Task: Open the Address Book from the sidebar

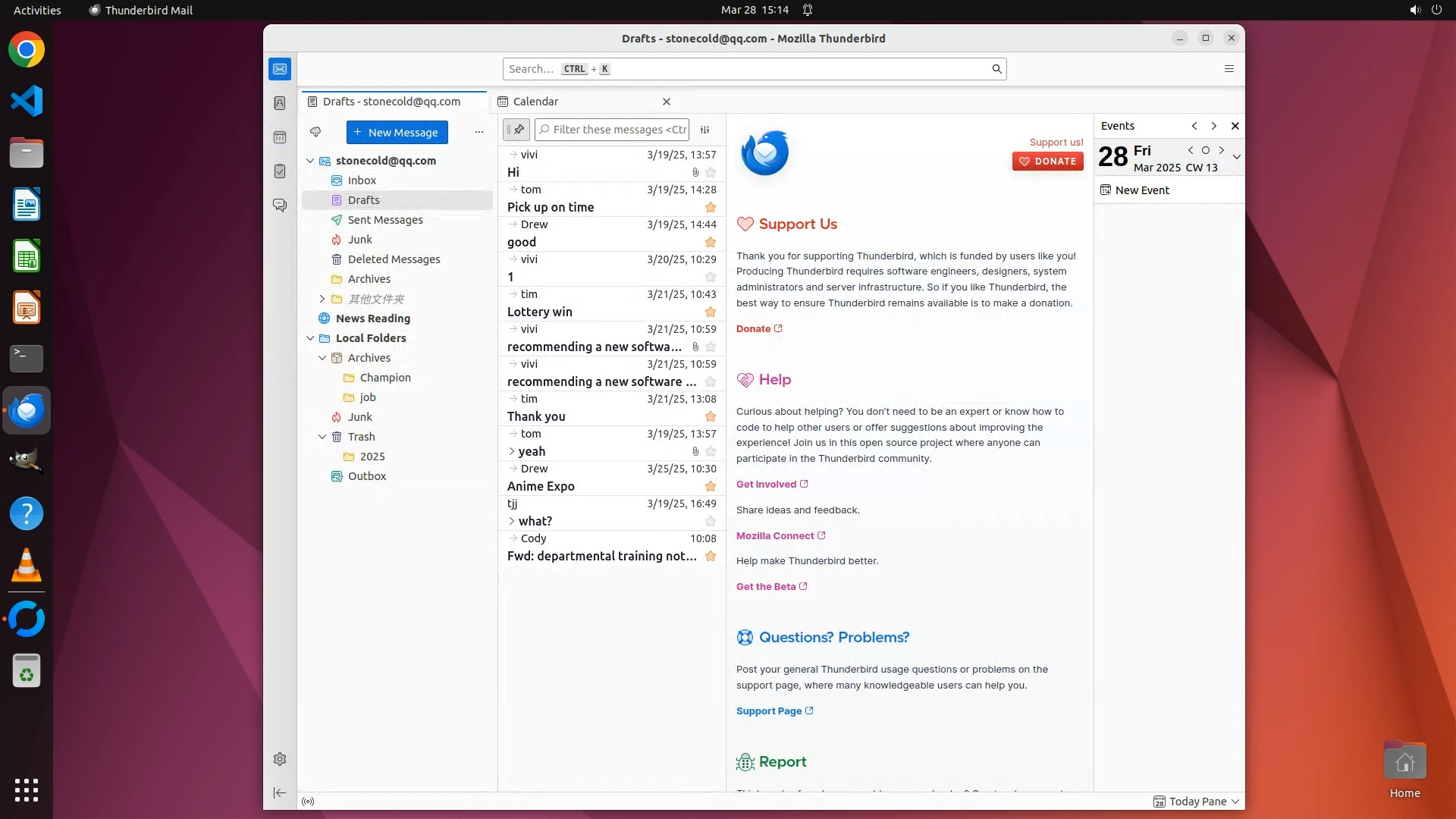Action: click(x=280, y=103)
